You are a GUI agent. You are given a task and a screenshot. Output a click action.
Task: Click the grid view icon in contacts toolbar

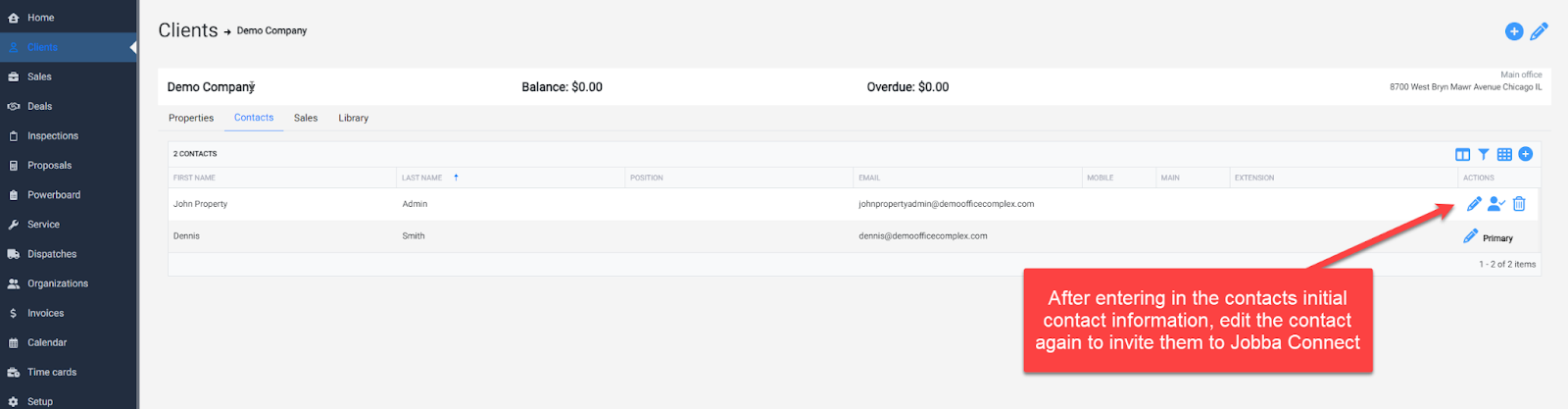click(1504, 154)
